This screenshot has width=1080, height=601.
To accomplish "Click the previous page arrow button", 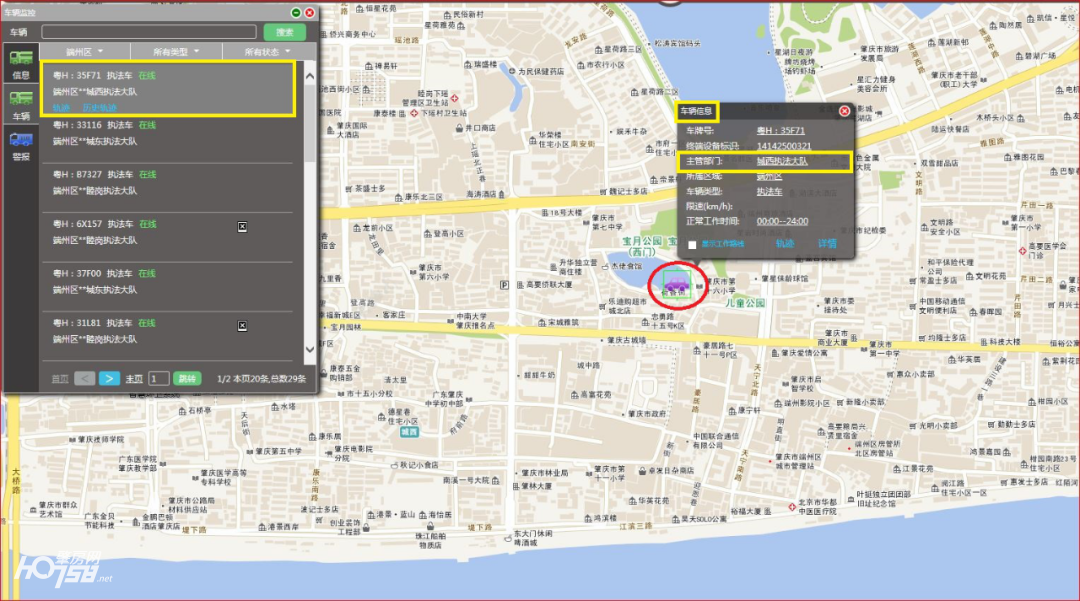I will pyautogui.click(x=85, y=379).
